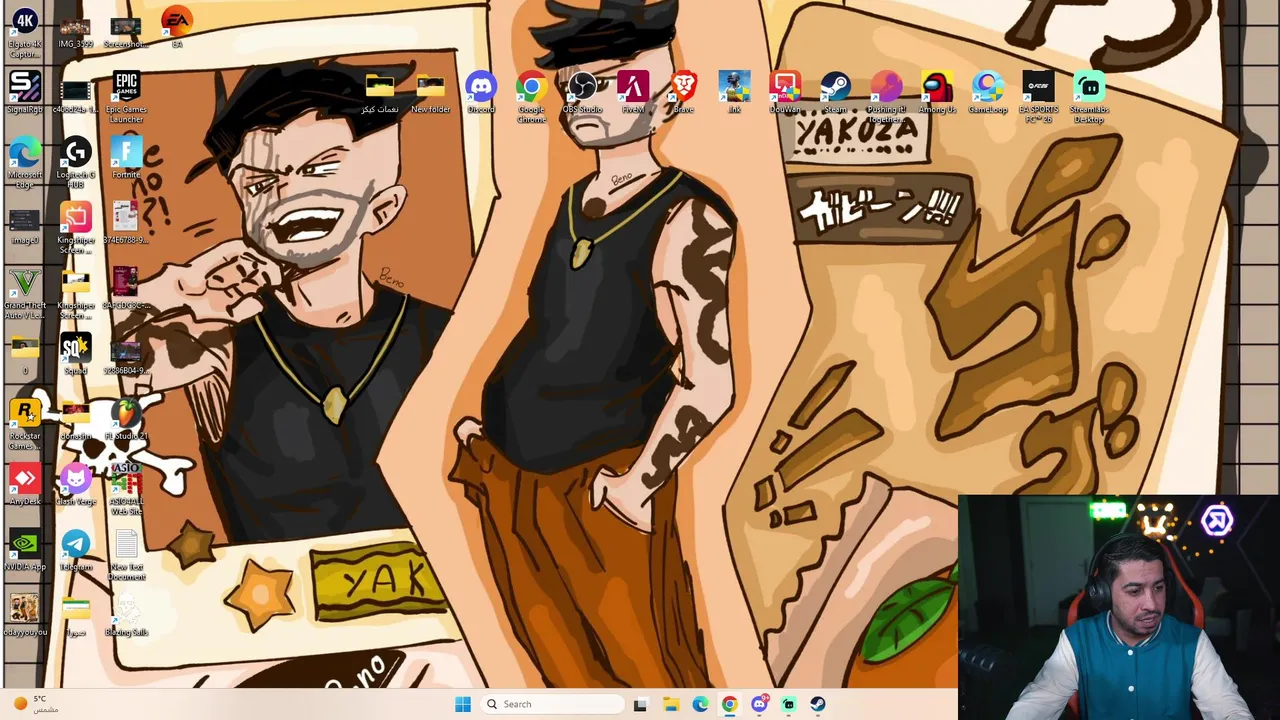Open Microsoft Edge desktop shortcut
The width and height of the screenshot is (1280, 720).
point(25,163)
